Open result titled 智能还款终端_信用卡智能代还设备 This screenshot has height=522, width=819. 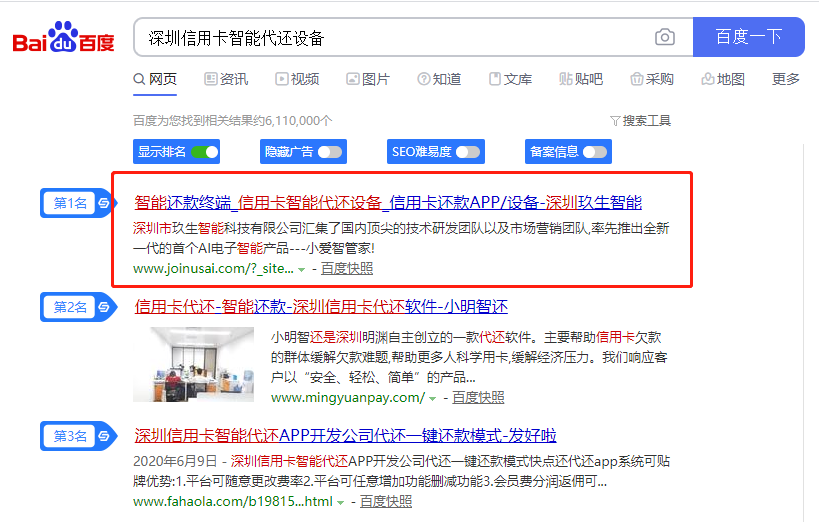click(388, 202)
